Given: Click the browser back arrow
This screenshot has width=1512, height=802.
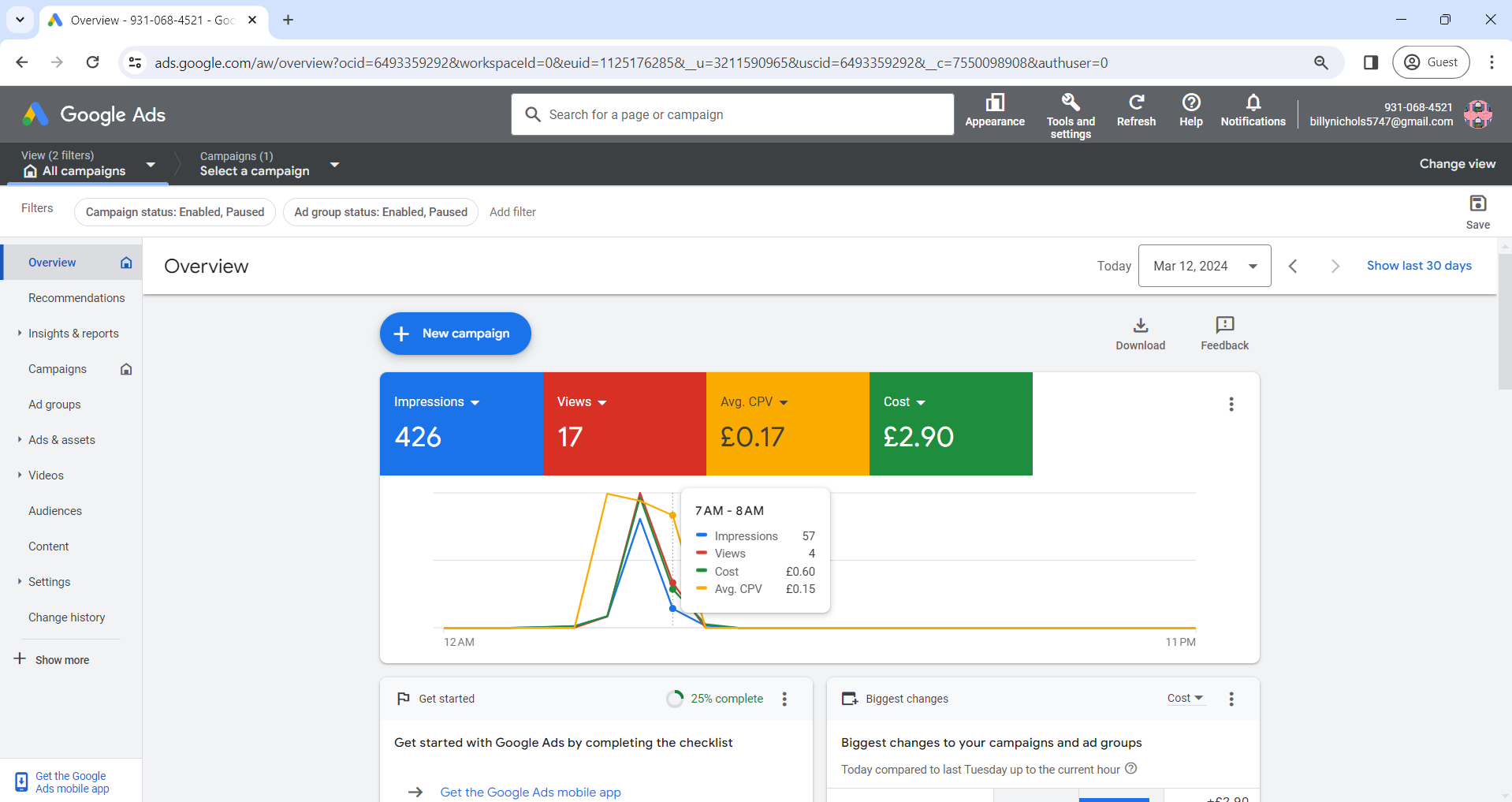Looking at the screenshot, I should click(22, 62).
